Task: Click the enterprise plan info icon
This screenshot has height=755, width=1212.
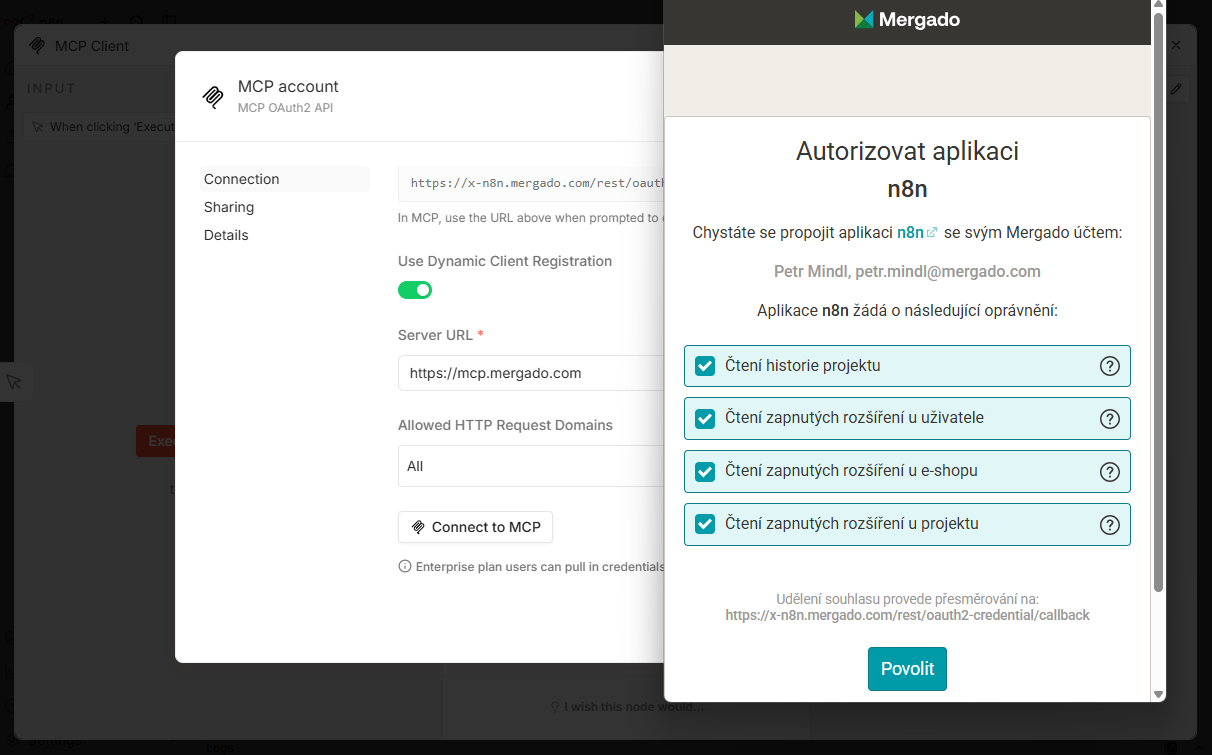Action: tap(405, 566)
